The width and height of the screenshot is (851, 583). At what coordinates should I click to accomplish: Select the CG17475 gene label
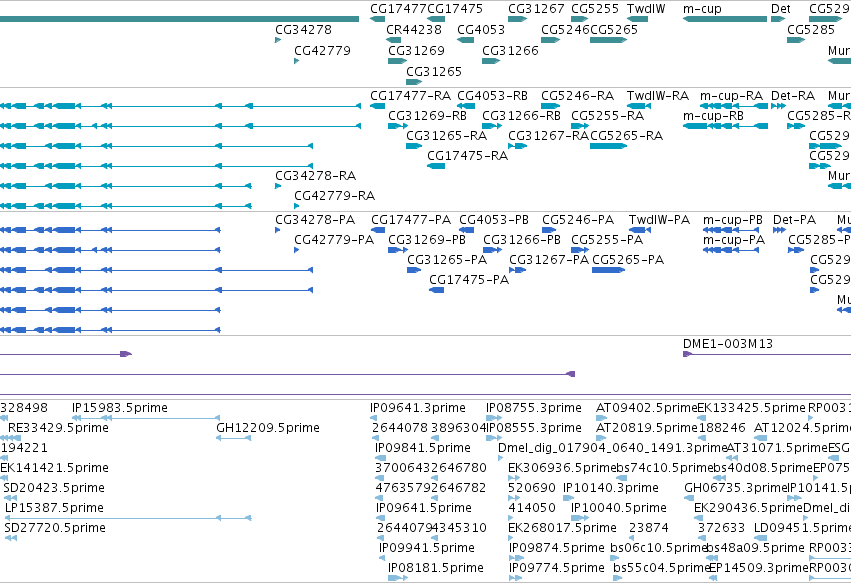click(x=455, y=9)
